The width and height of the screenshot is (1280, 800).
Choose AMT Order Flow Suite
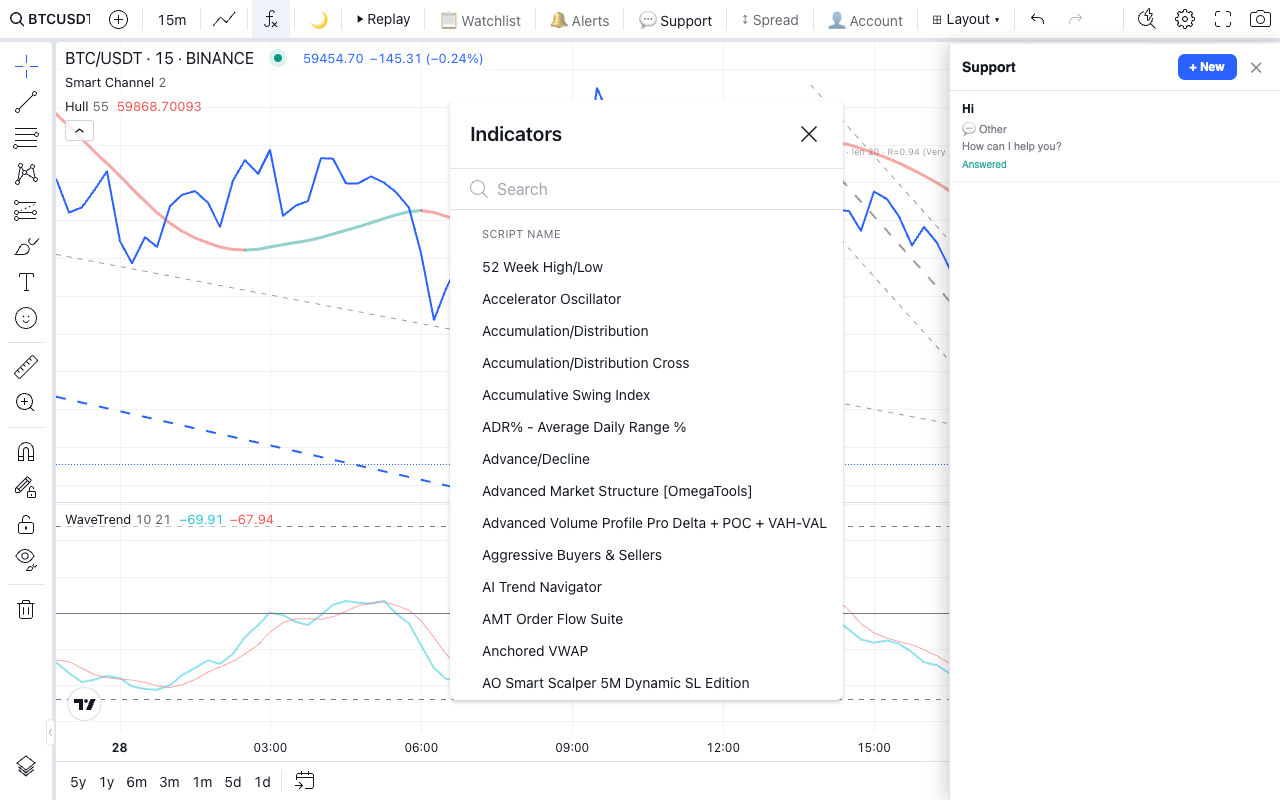tap(646, 619)
